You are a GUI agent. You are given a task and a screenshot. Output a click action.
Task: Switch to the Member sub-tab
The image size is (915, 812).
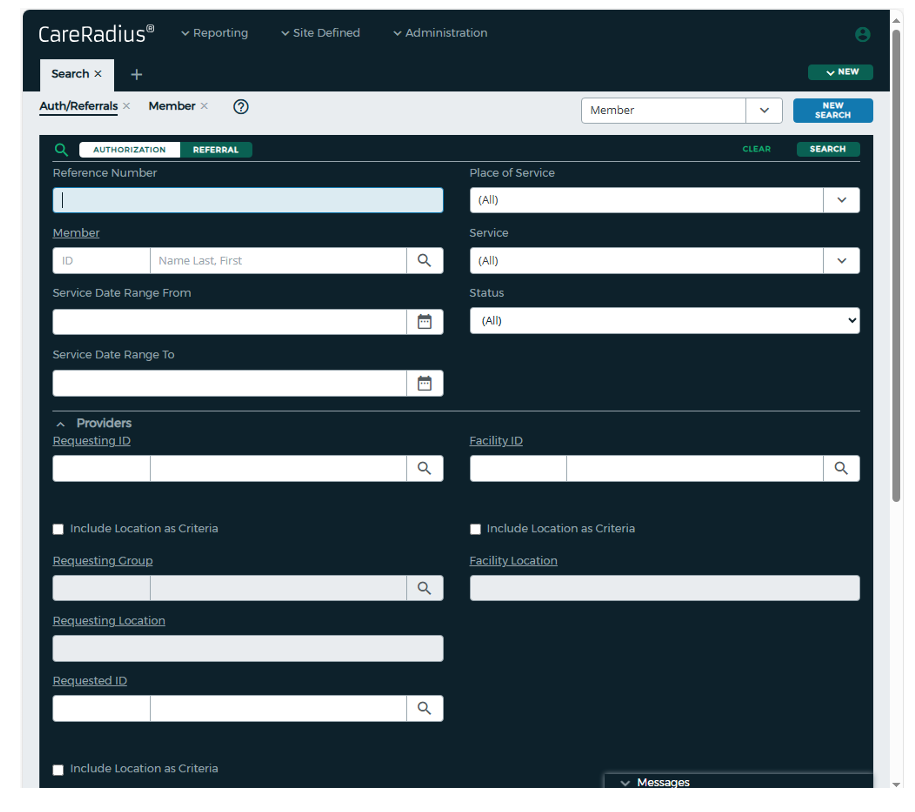pos(172,106)
